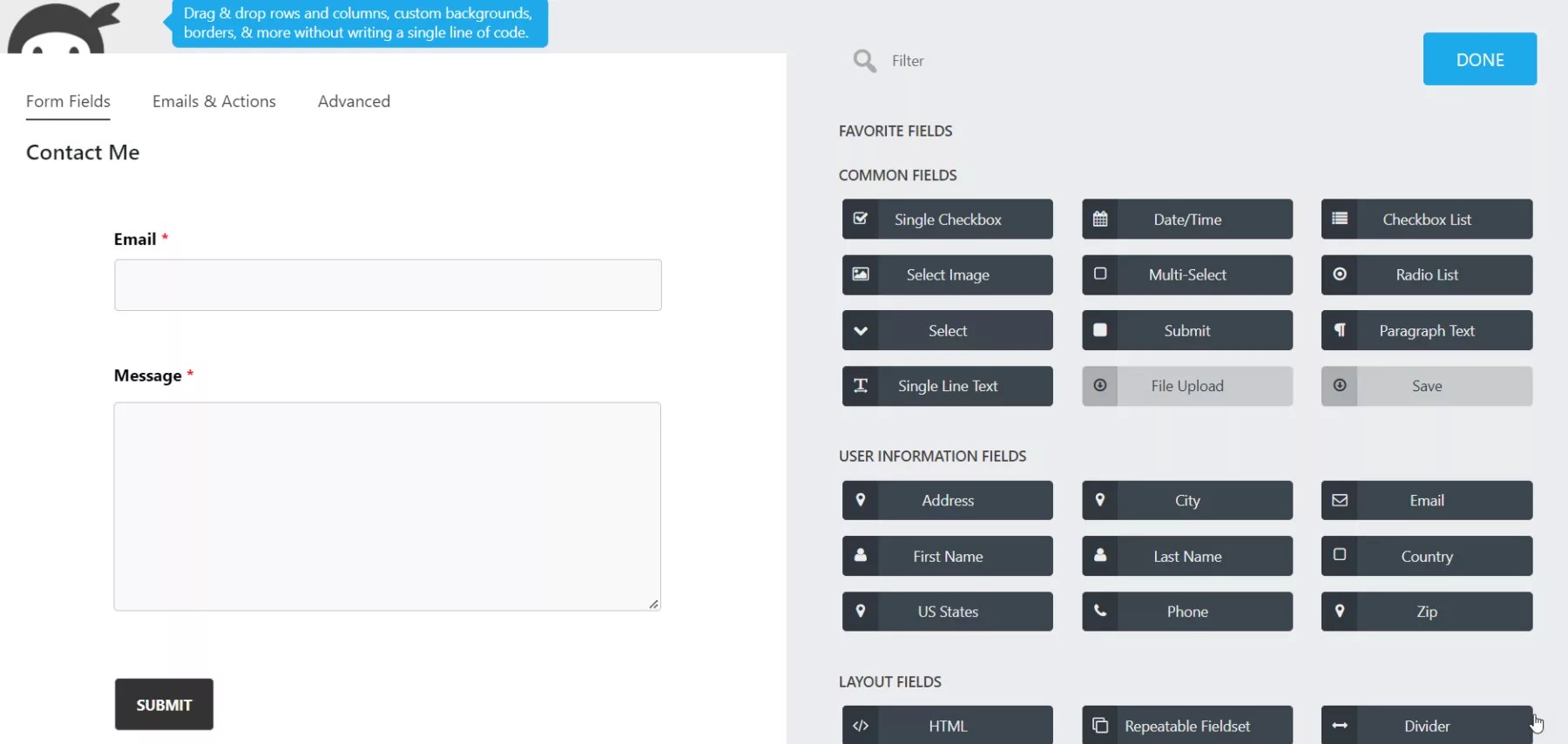The height and width of the screenshot is (744, 1568).
Task: Add a Last Name field
Action: pos(1187,556)
